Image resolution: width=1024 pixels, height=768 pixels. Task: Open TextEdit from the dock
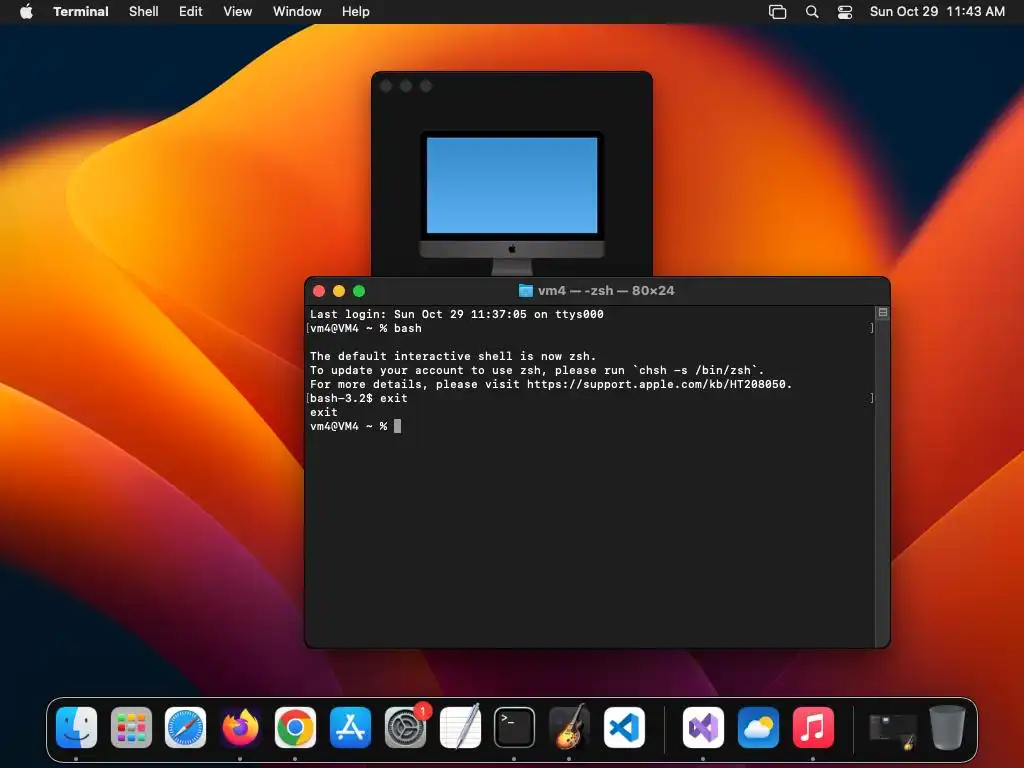pos(460,727)
